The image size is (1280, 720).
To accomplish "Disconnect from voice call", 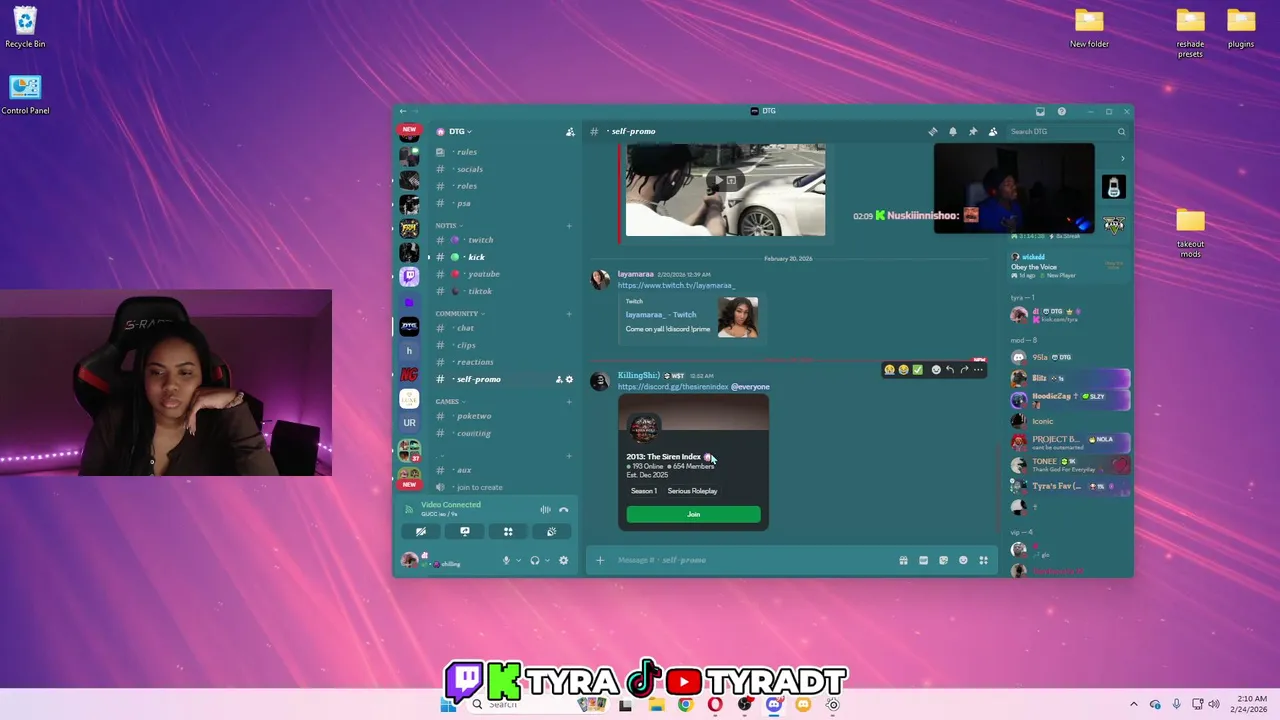I will pyautogui.click(x=564, y=509).
